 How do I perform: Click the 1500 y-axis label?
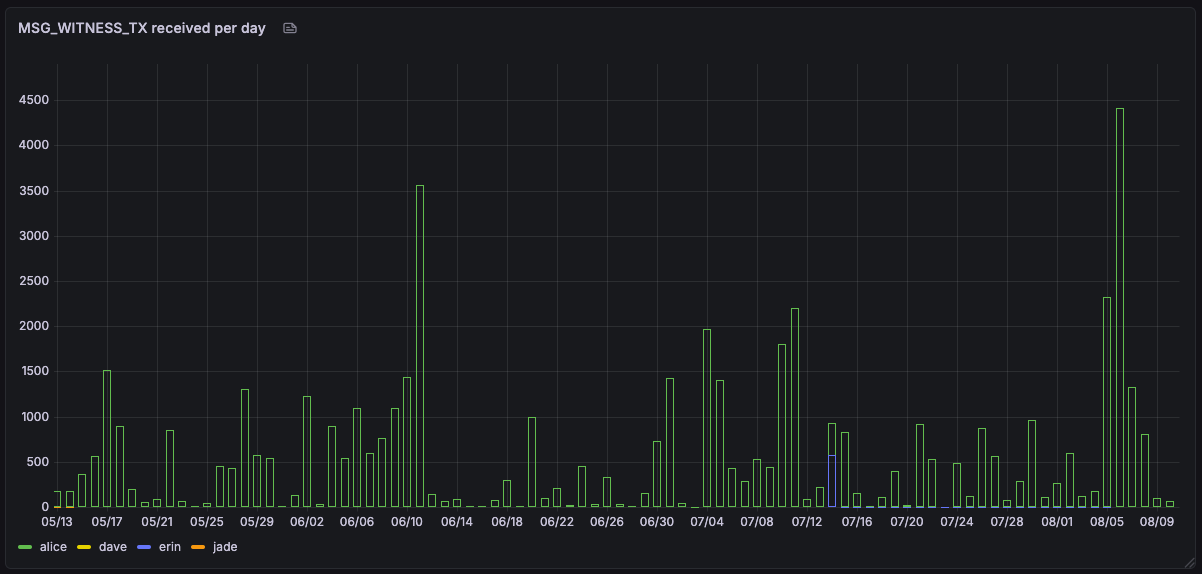34,371
